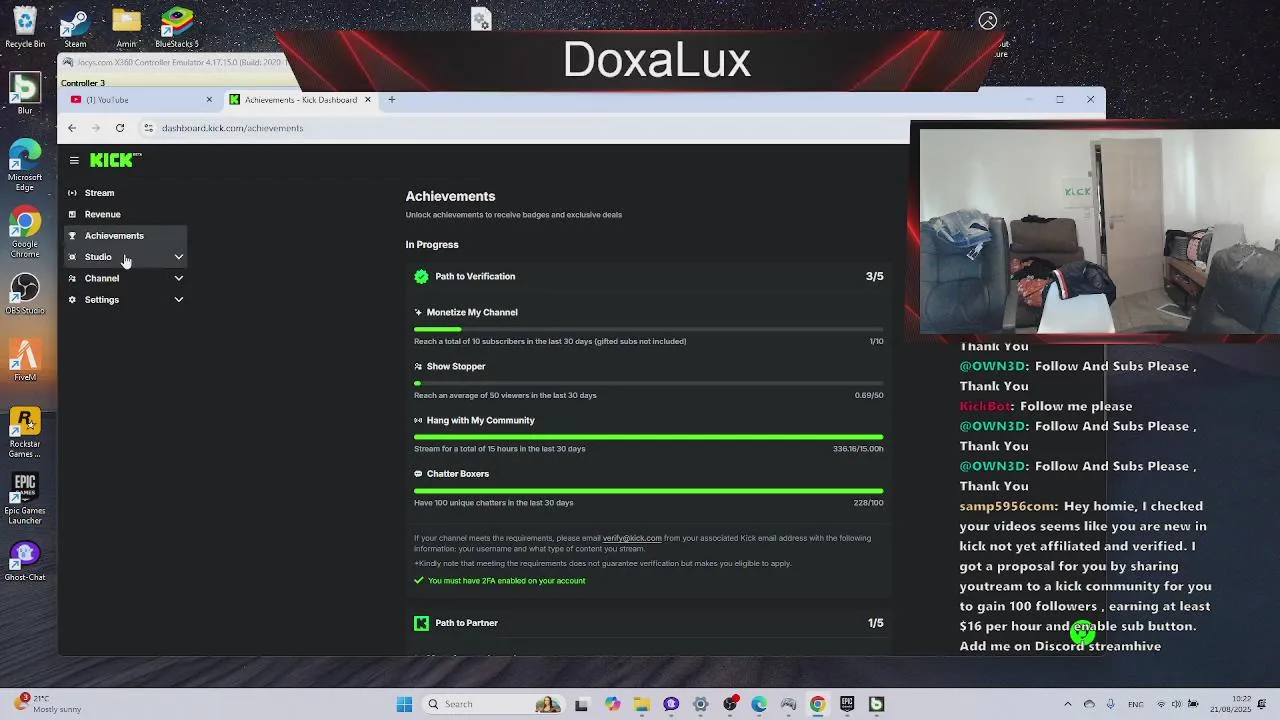Reload the Kick dashboard page

coord(120,128)
